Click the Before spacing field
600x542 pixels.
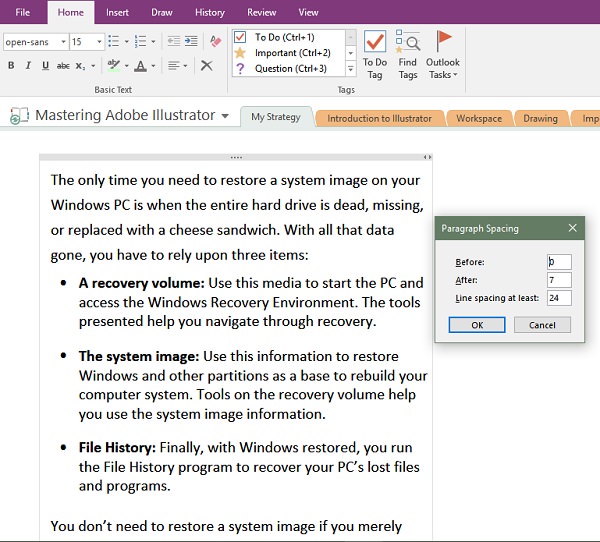(x=559, y=262)
